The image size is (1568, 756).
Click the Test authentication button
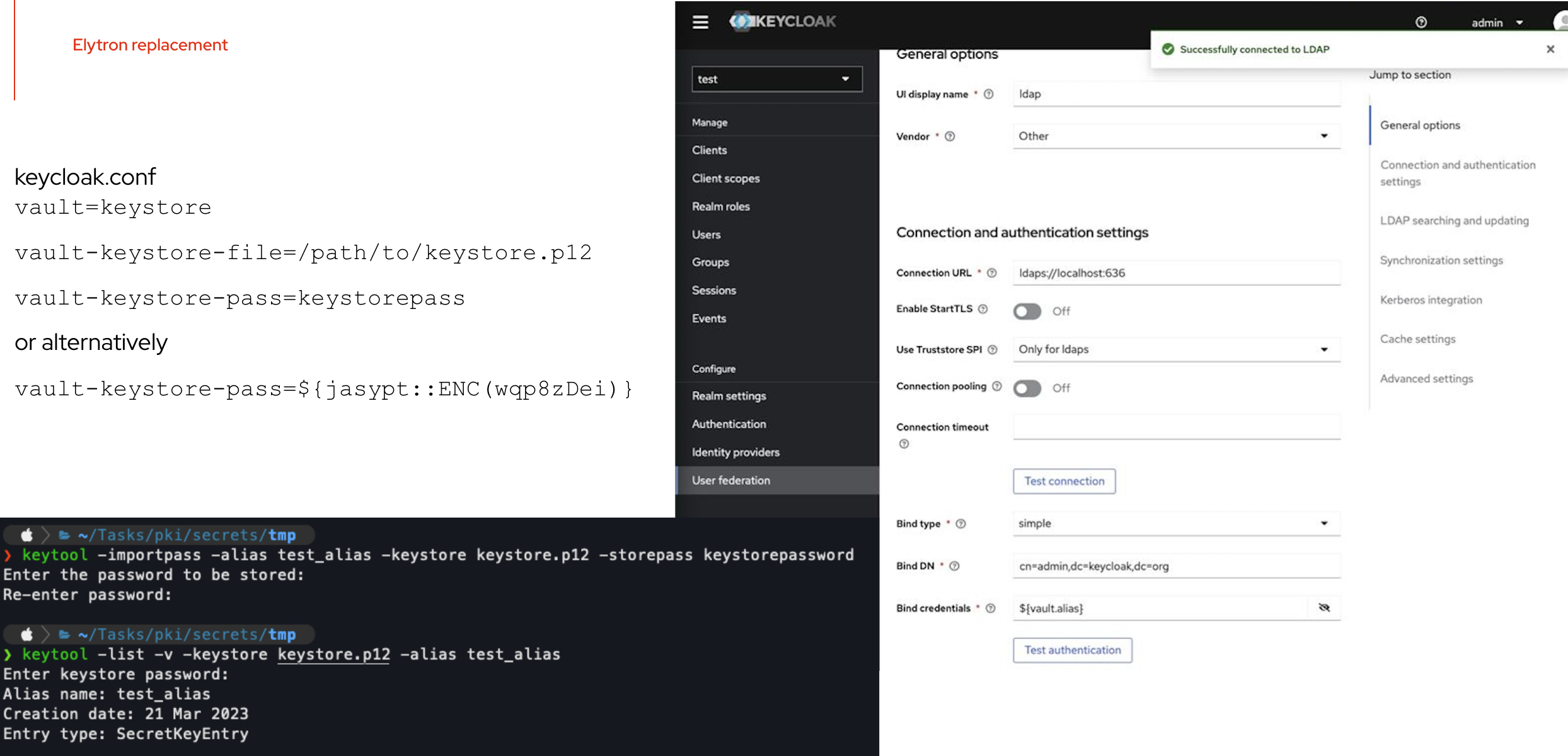(1072, 650)
